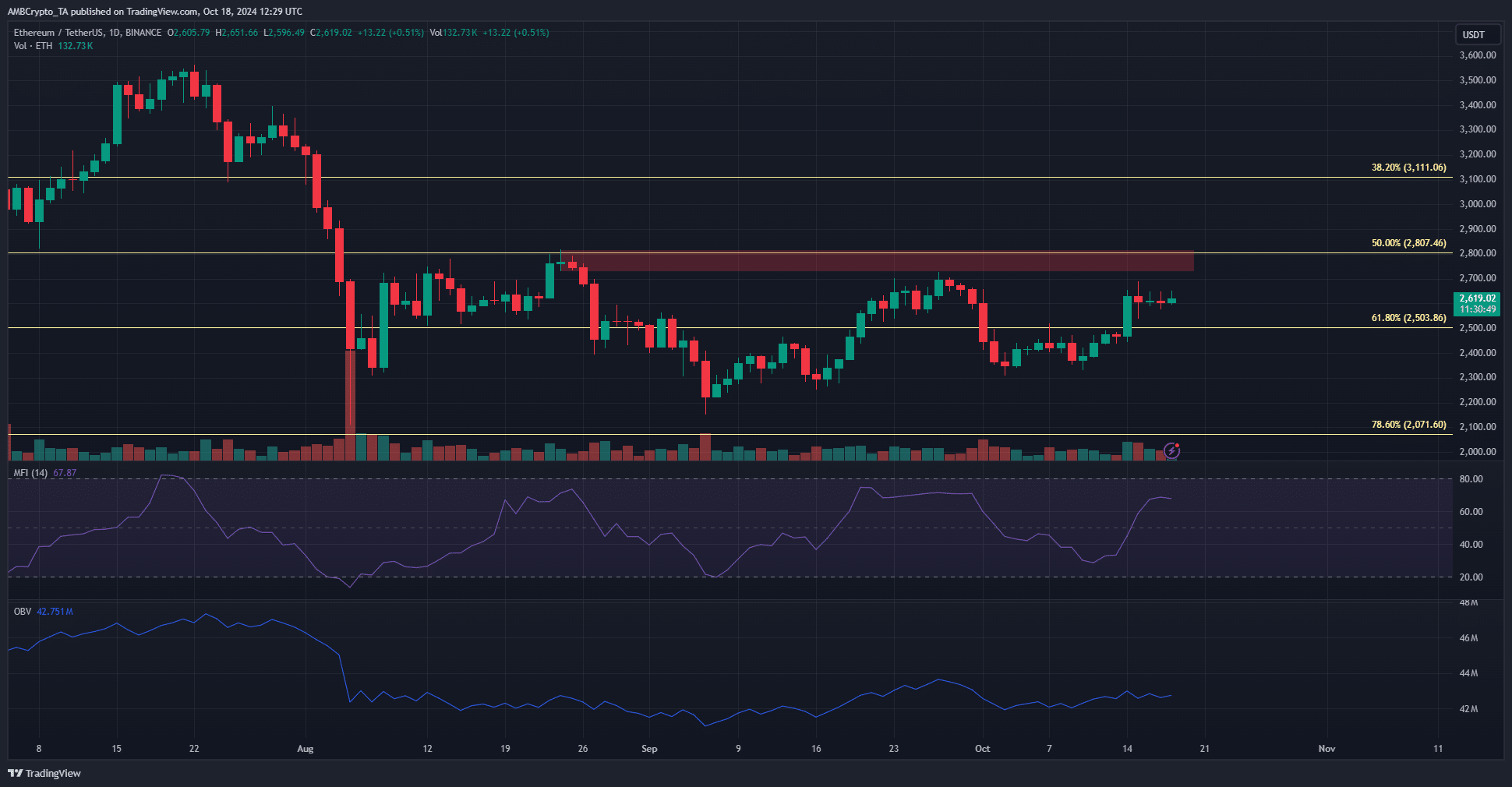Image resolution: width=1512 pixels, height=787 pixels.
Task: Click the volume value 132.73K under symbol
Action: click(76, 46)
